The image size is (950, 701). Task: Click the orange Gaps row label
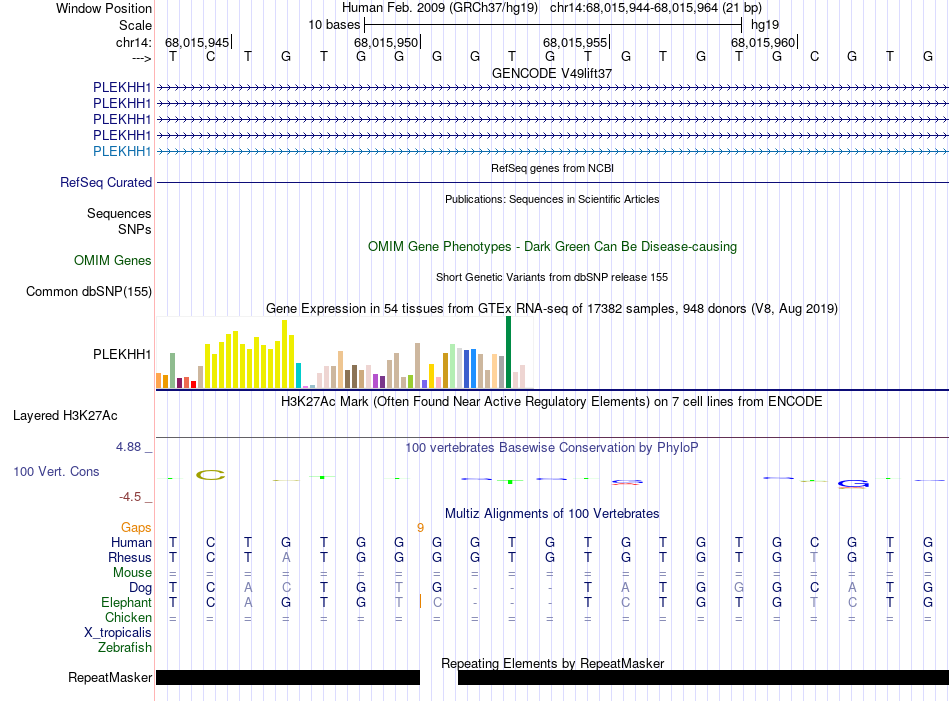[x=136, y=527]
